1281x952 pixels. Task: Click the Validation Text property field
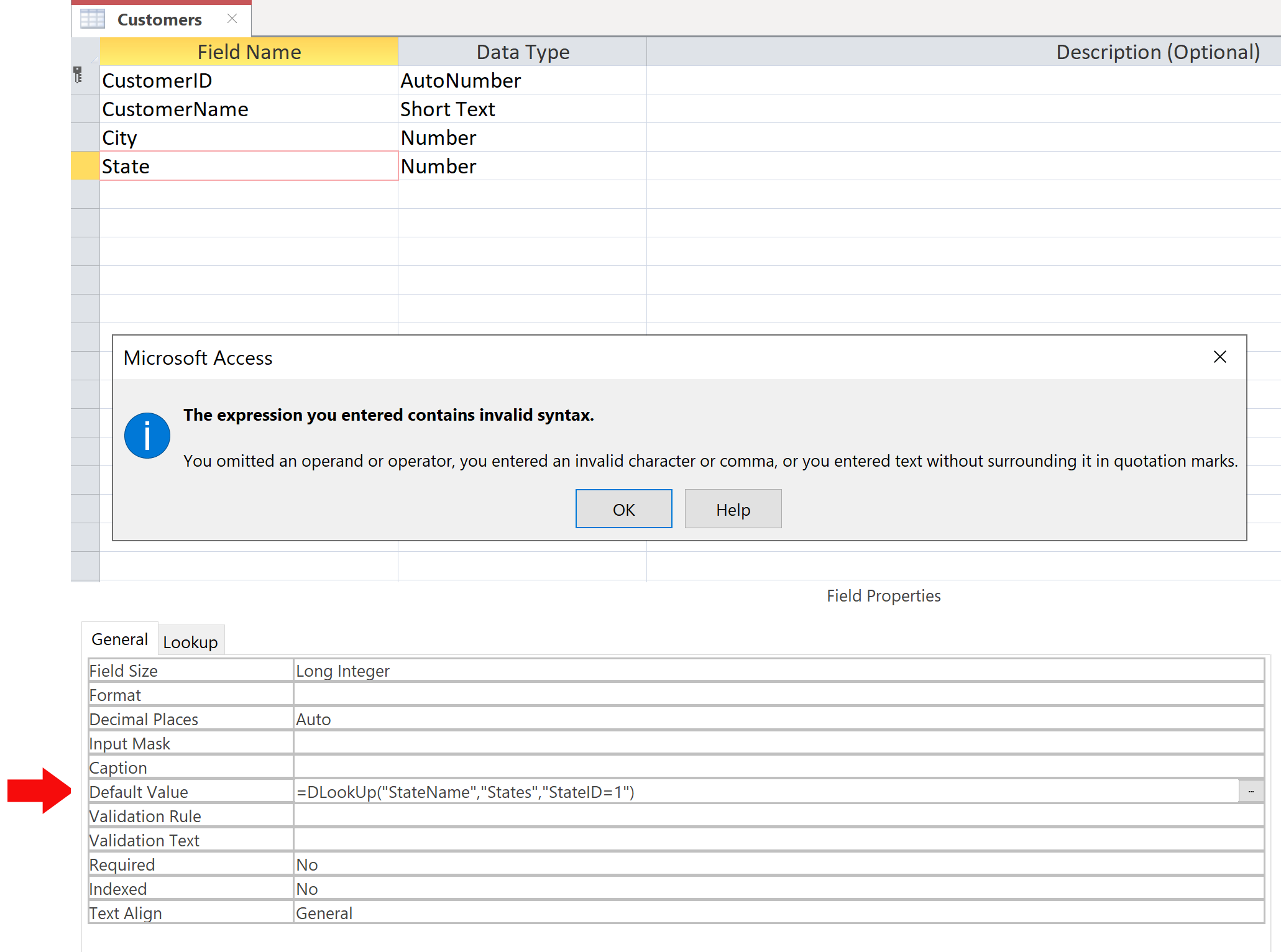(x=778, y=840)
